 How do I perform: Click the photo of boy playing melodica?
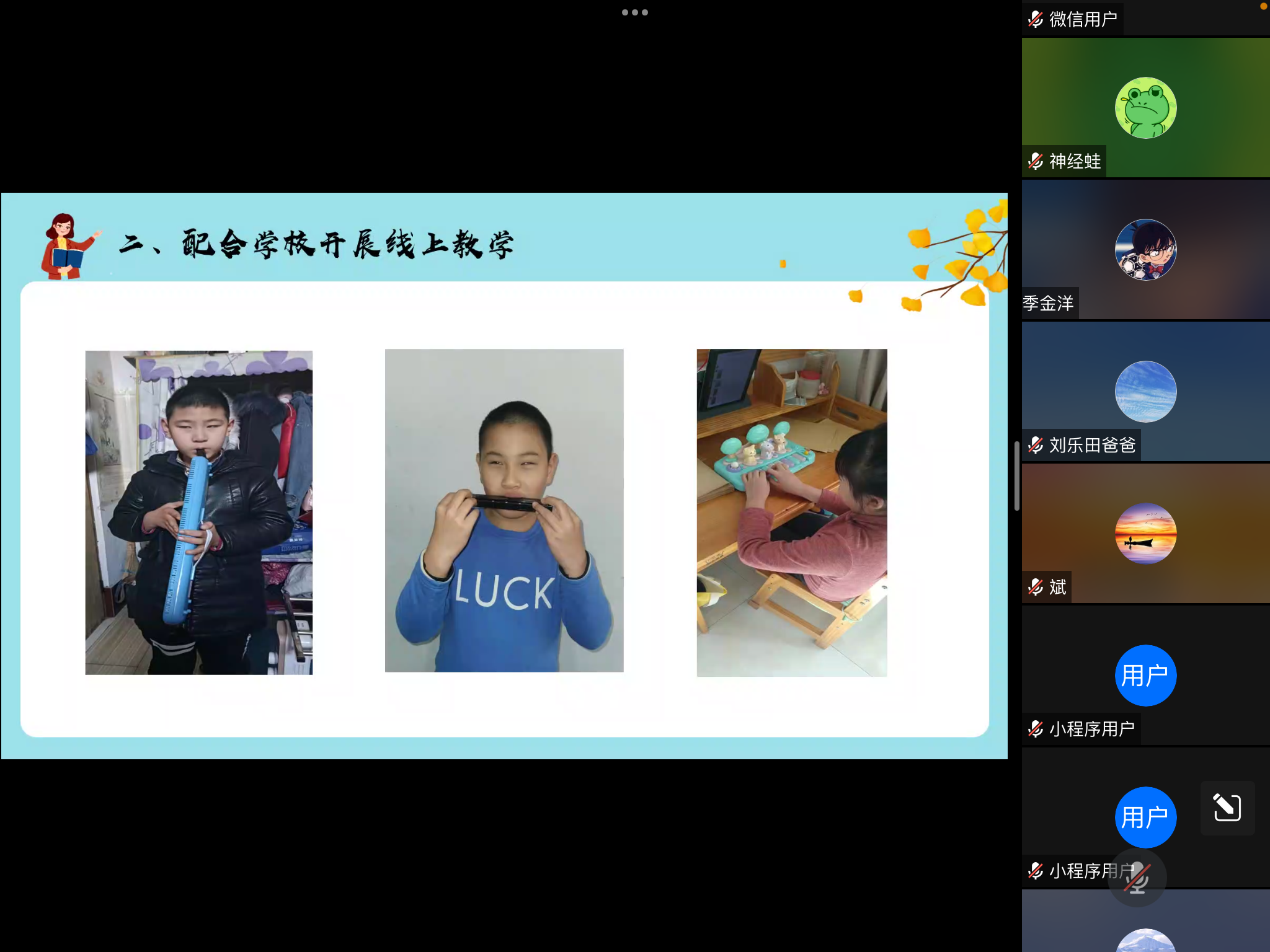pos(198,513)
